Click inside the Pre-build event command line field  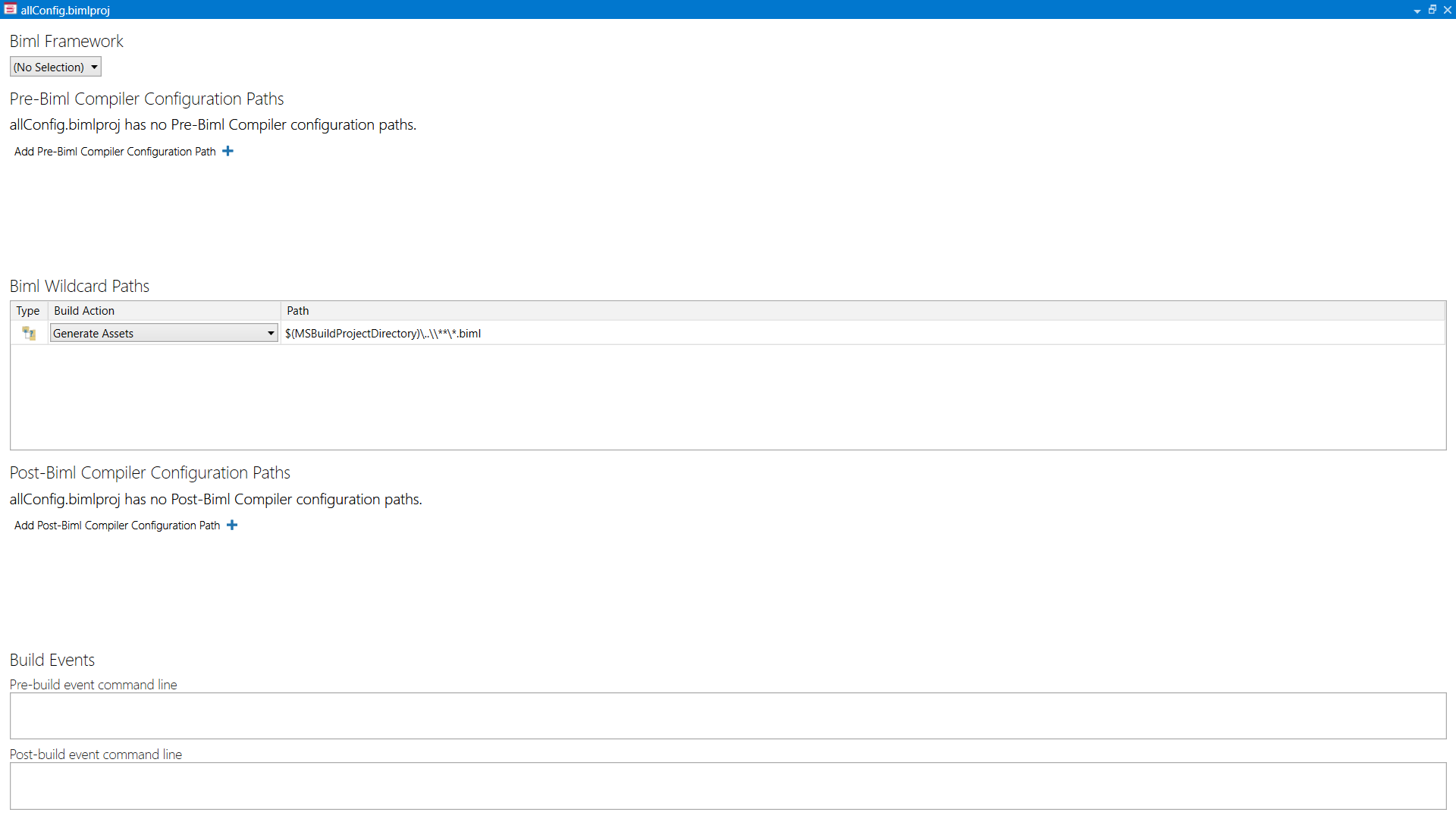point(728,716)
